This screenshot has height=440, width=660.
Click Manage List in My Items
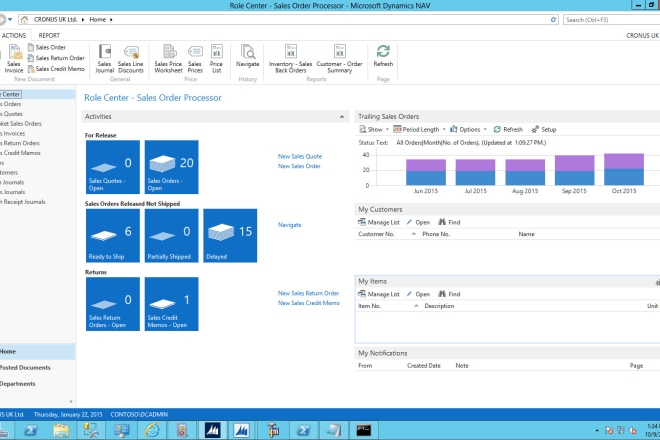379,294
